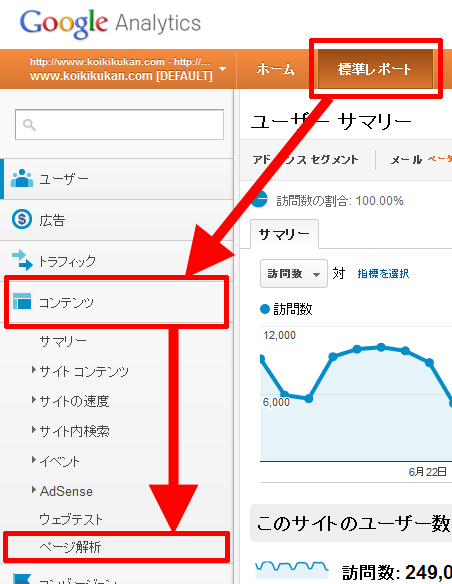Select サイトの速度 in sidebar
452x584 pixels.
tap(74, 401)
